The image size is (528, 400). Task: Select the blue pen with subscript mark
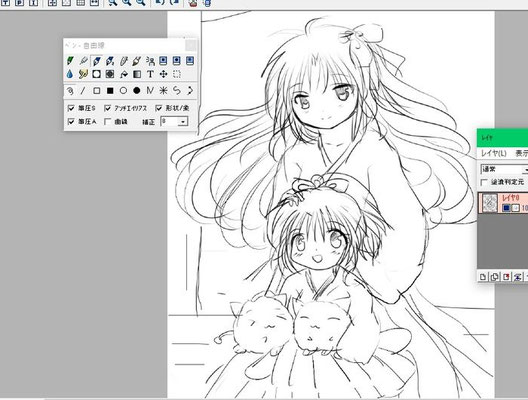coord(110,61)
